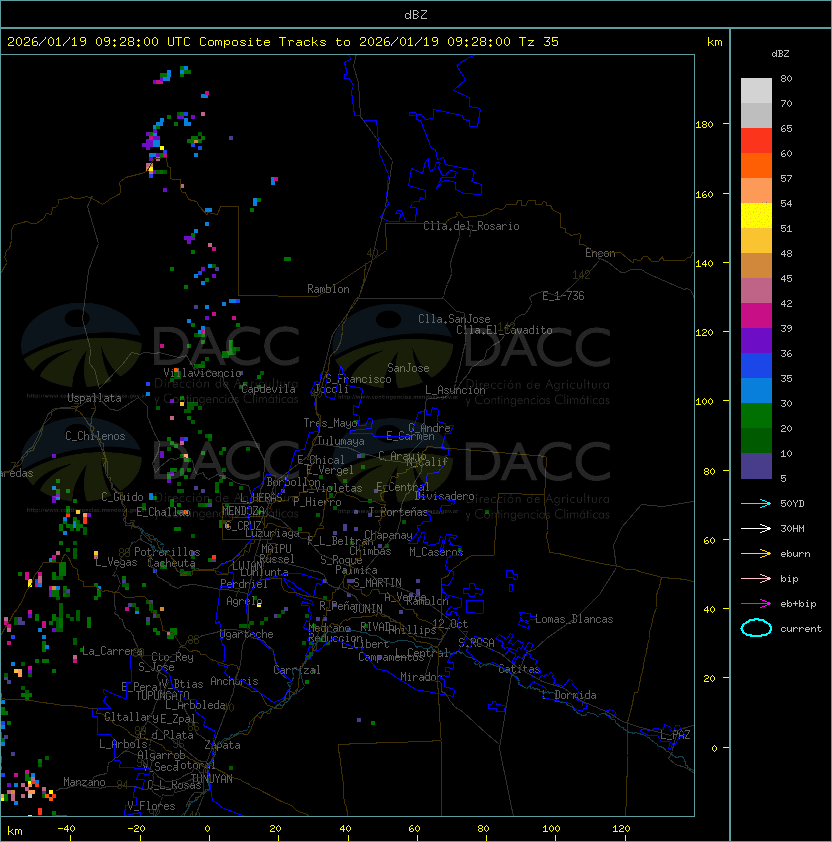This screenshot has width=832, height=842.
Task: Click the TUNUYAN place label
Action: click(x=212, y=779)
